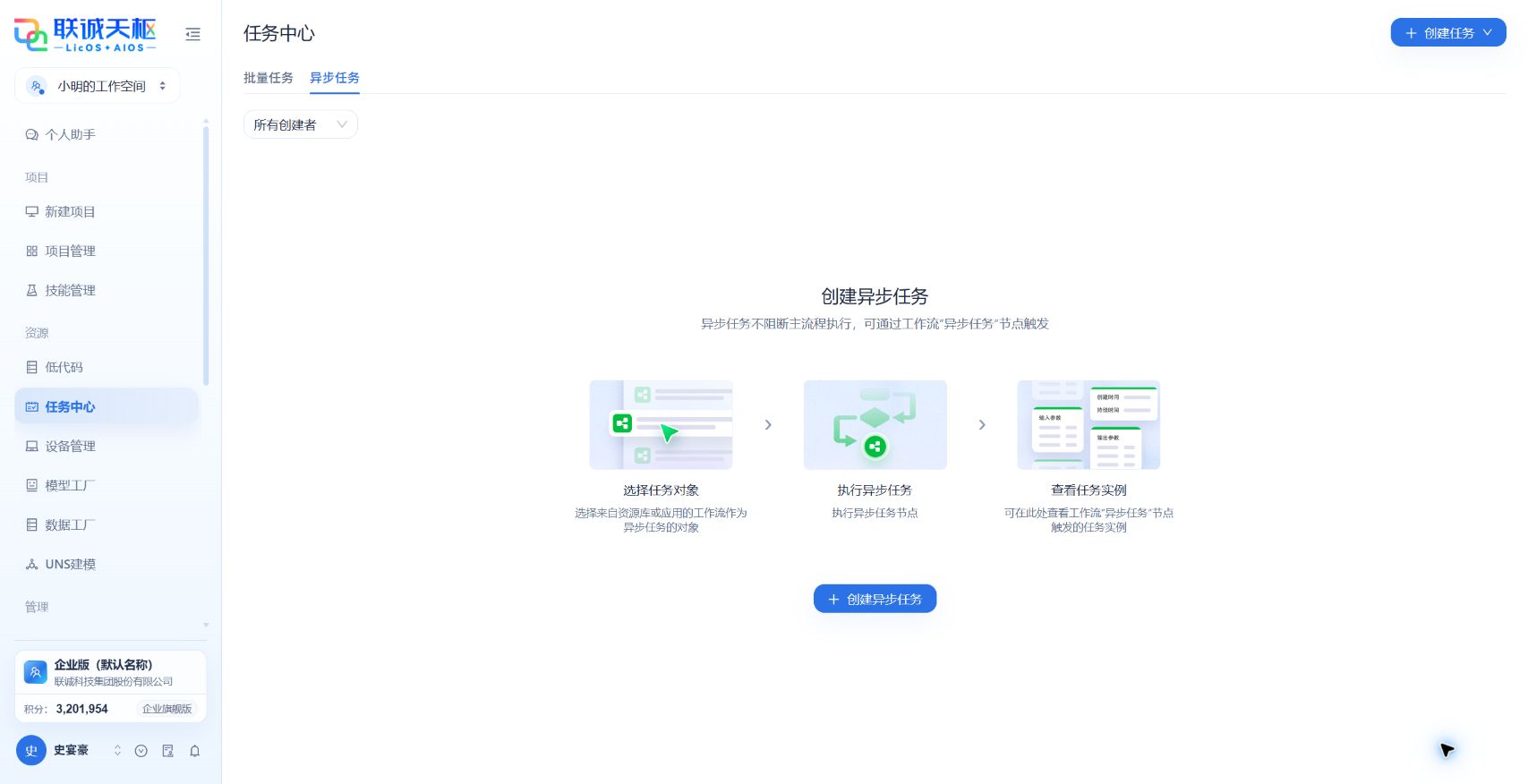This screenshot has width=1528, height=784.
Task: Click the 执行异步任务 flow illustration
Action: coord(875,425)
